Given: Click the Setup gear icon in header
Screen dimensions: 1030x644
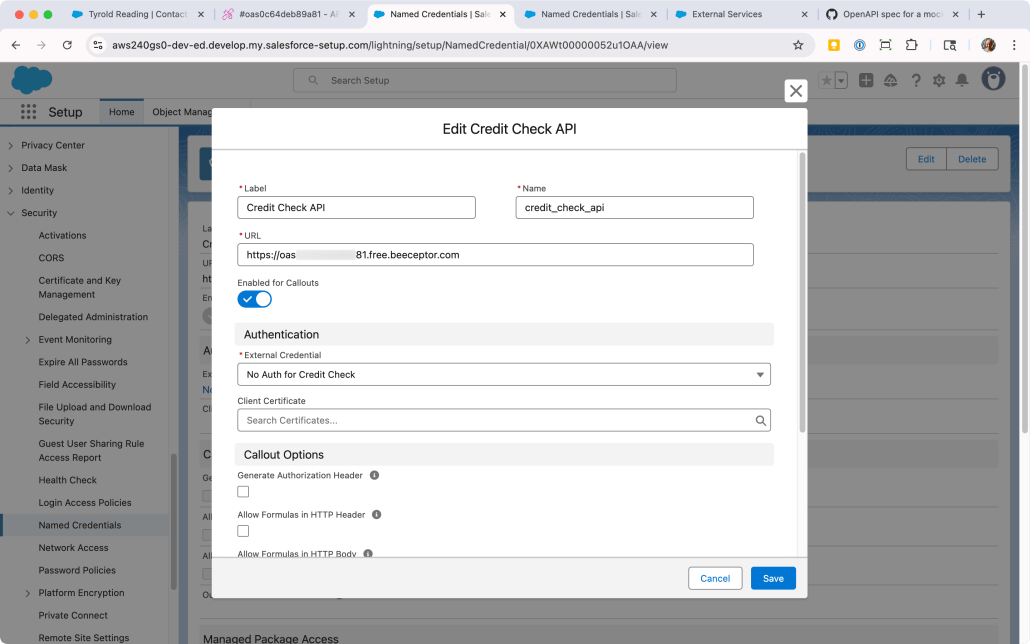Looking at the screenshot, I should (x=941, y=79).
